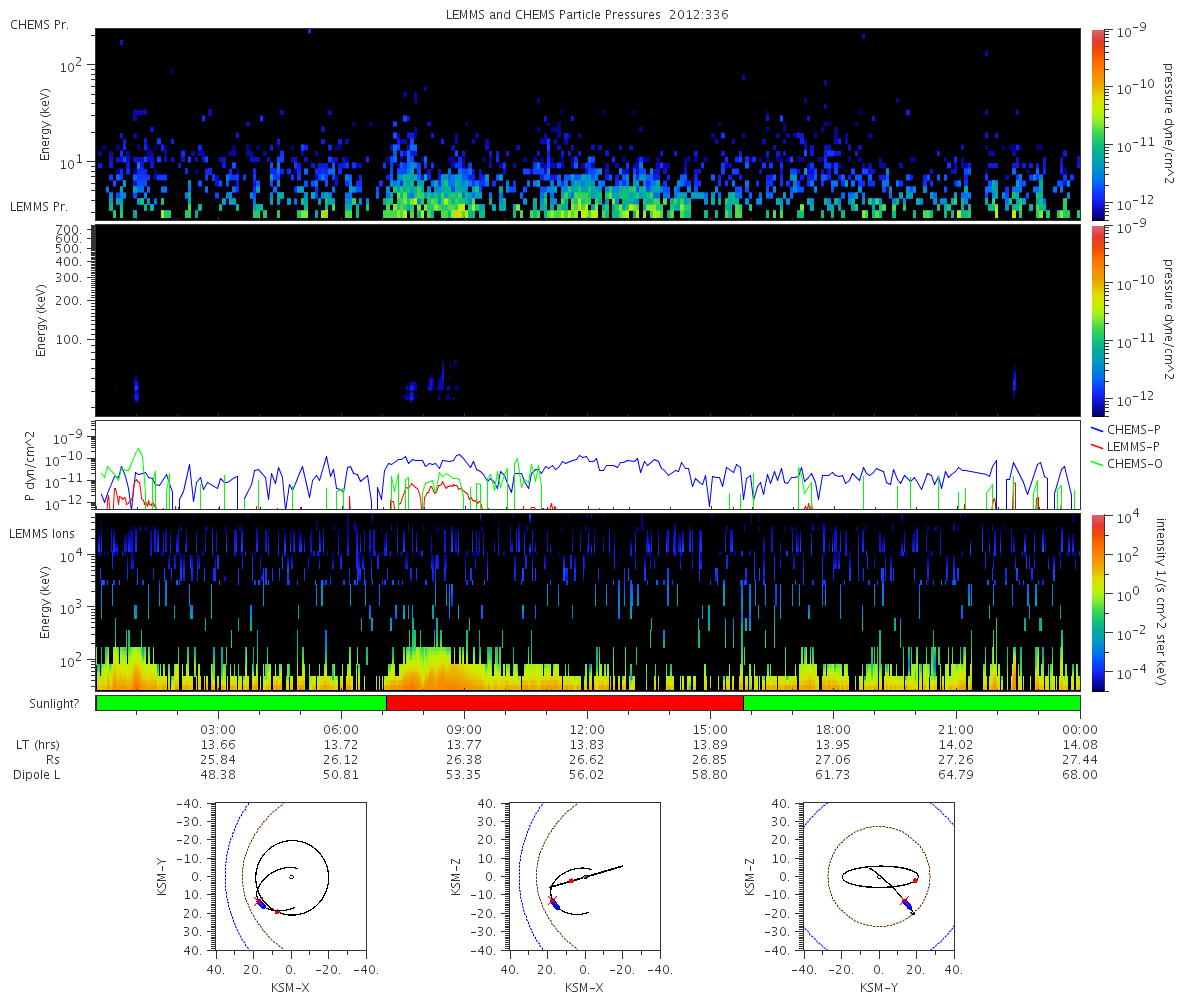The image size is (1200, 1000).
Task: Click the pressure line plot panel
Action: [x=588, y=464]
